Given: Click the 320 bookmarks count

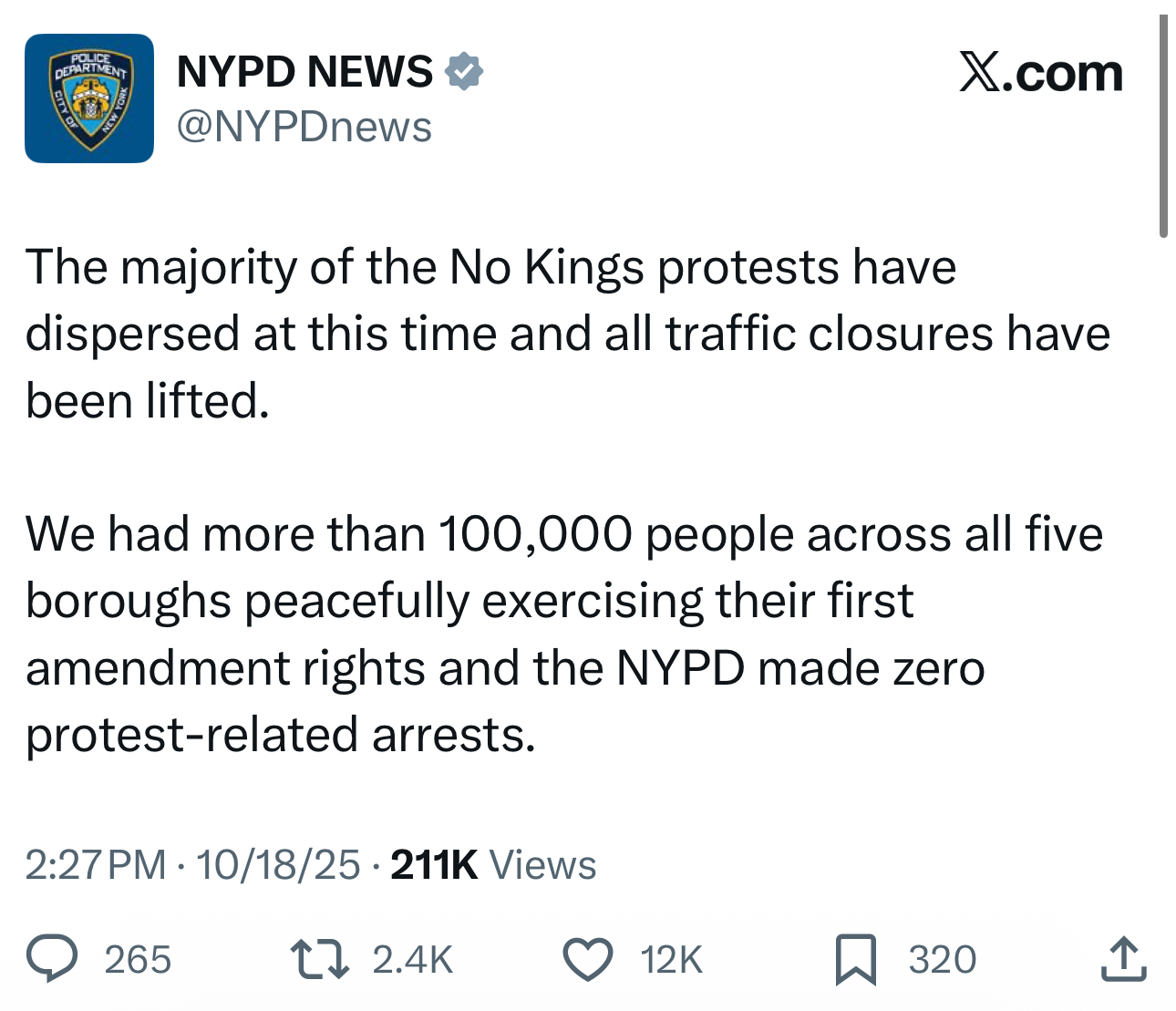Looking at the screenshot, I should 943,960.
